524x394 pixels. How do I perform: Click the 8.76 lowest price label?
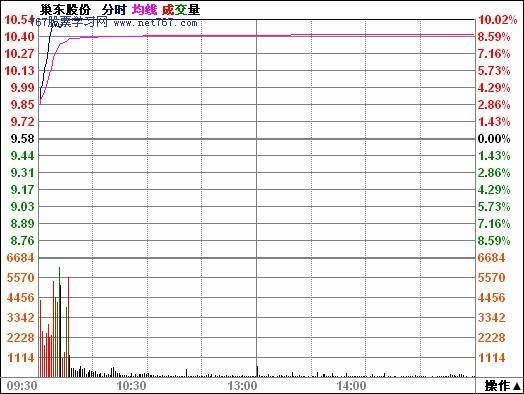[x=22, y=241]
